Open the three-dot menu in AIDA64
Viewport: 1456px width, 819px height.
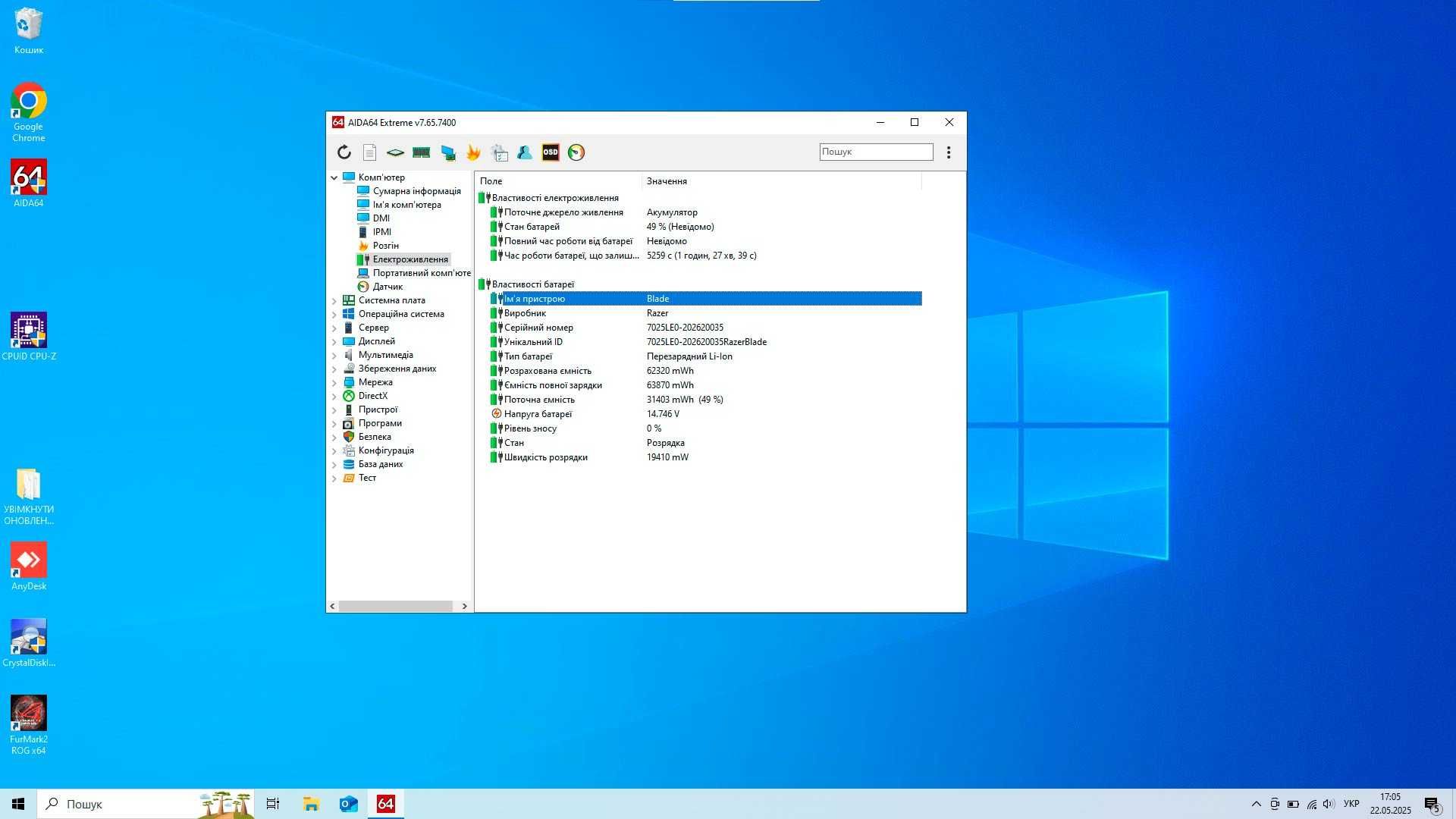coord(948,152)
